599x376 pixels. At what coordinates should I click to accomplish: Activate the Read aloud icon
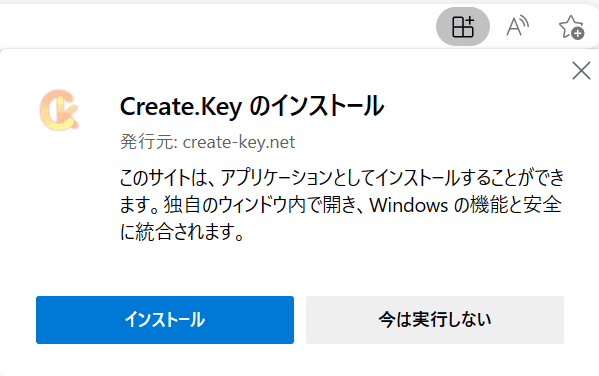click(517, 26)
